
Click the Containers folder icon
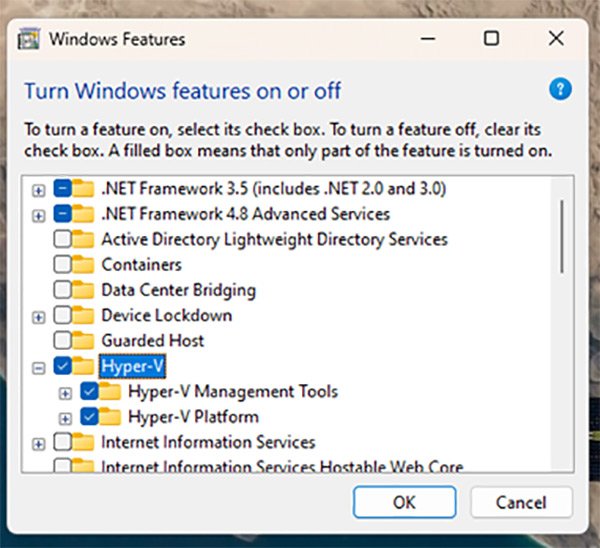pos(84,265)
